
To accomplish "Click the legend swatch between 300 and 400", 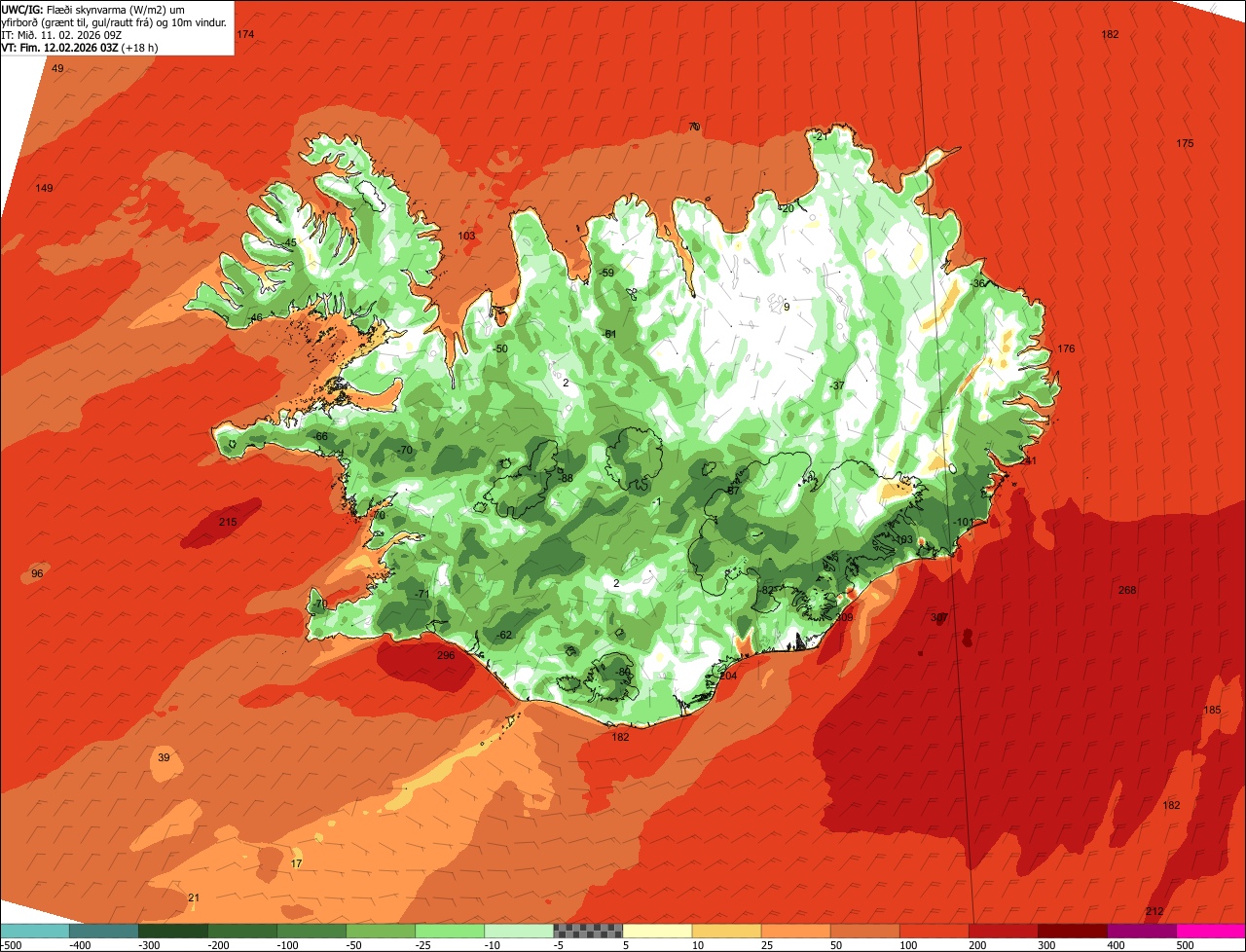I will click(x=1072, y=931).
